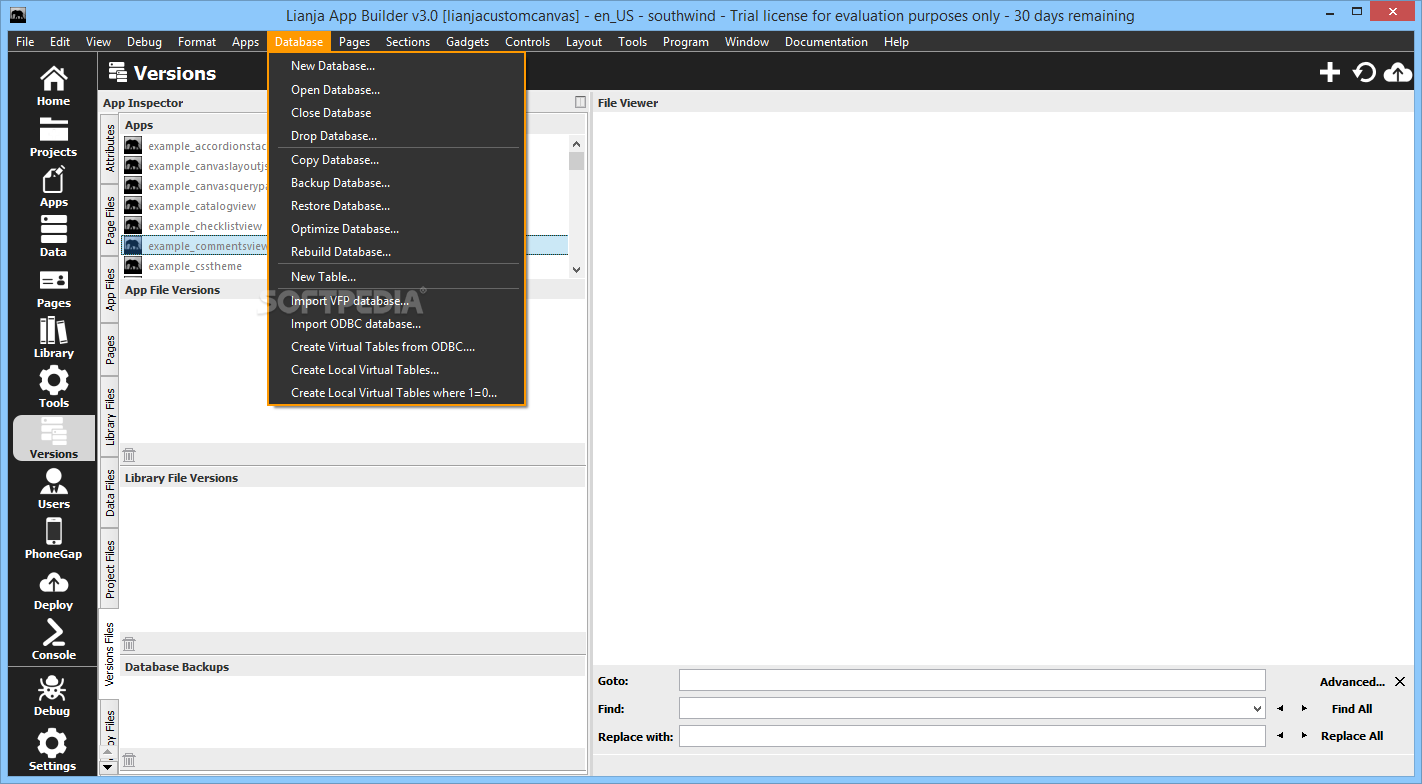This screenshot has width=1422, height=784.
Task: Open the Users workspace
Action: [x=53, y=489]
